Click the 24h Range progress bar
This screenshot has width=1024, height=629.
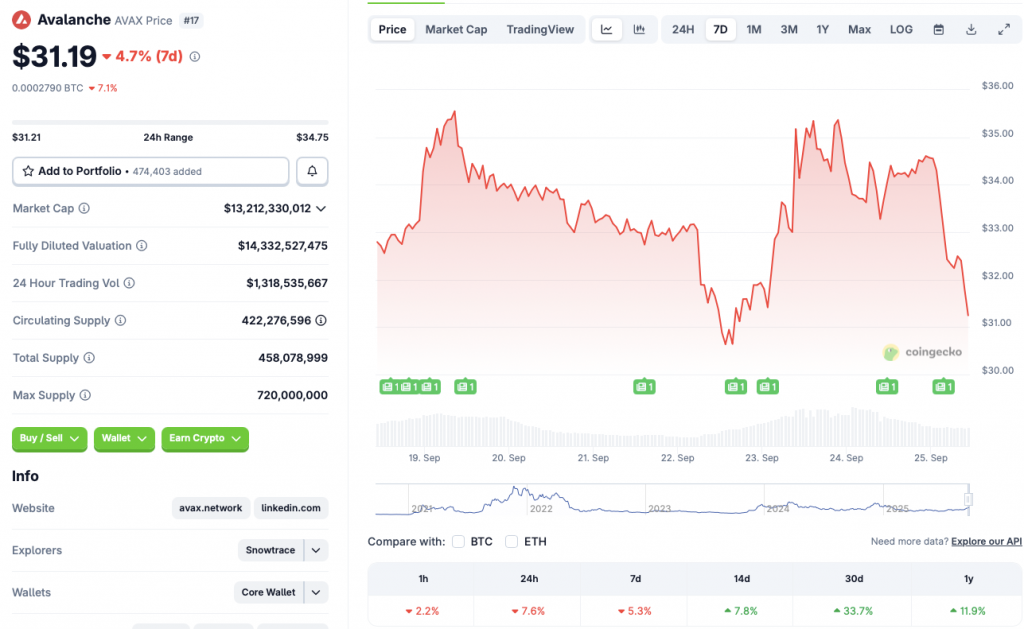click(170, 122)
